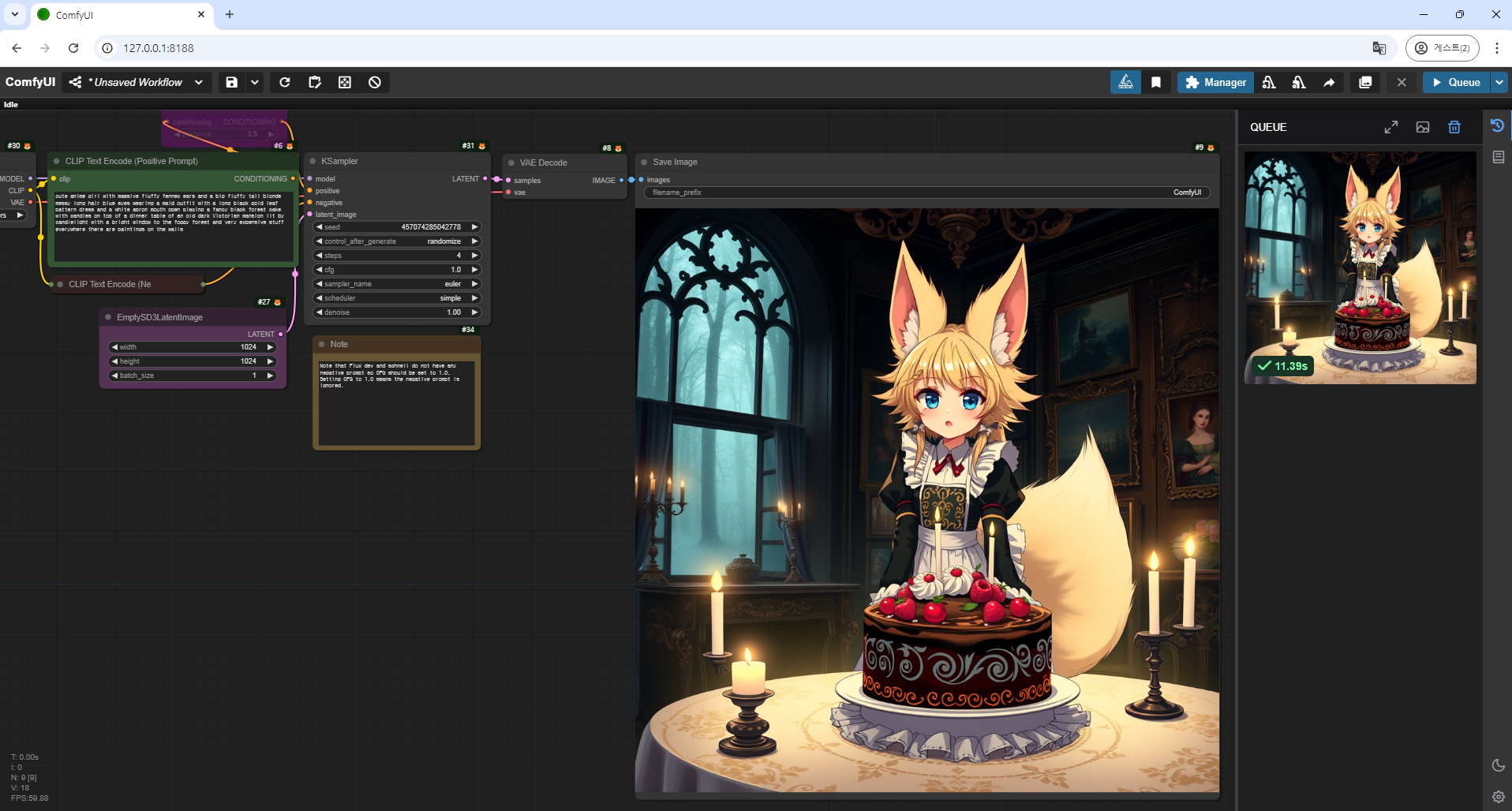Image resolution: width=1512 pixels, height=811 pixels.
Task: Increase seed value with right arrow
Action: point(474,227)
